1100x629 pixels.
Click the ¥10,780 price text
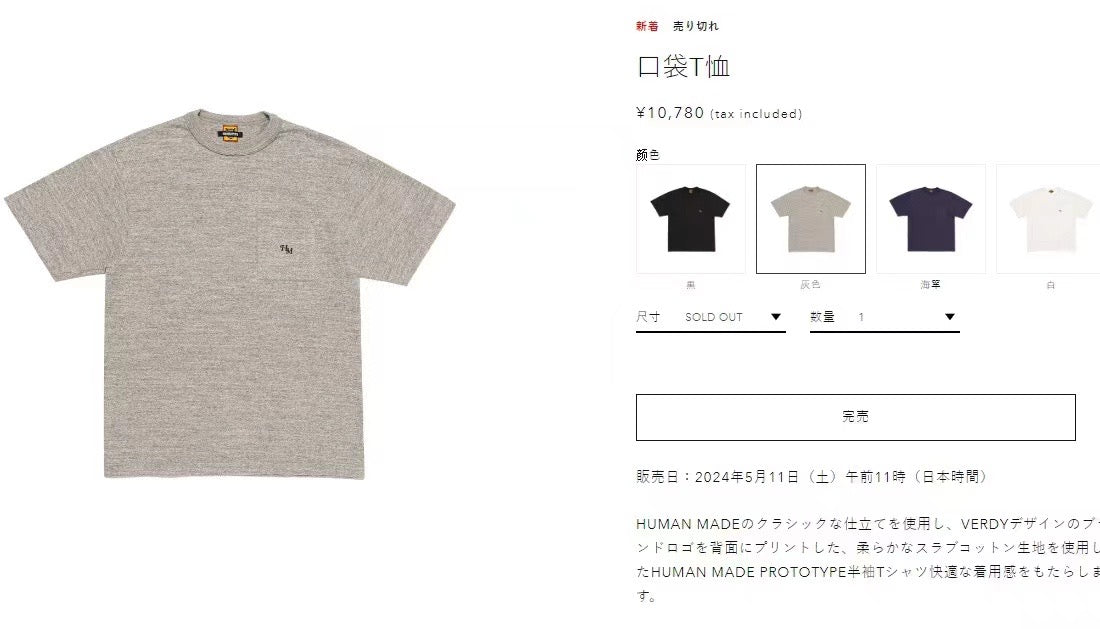[x=670, y=113]
